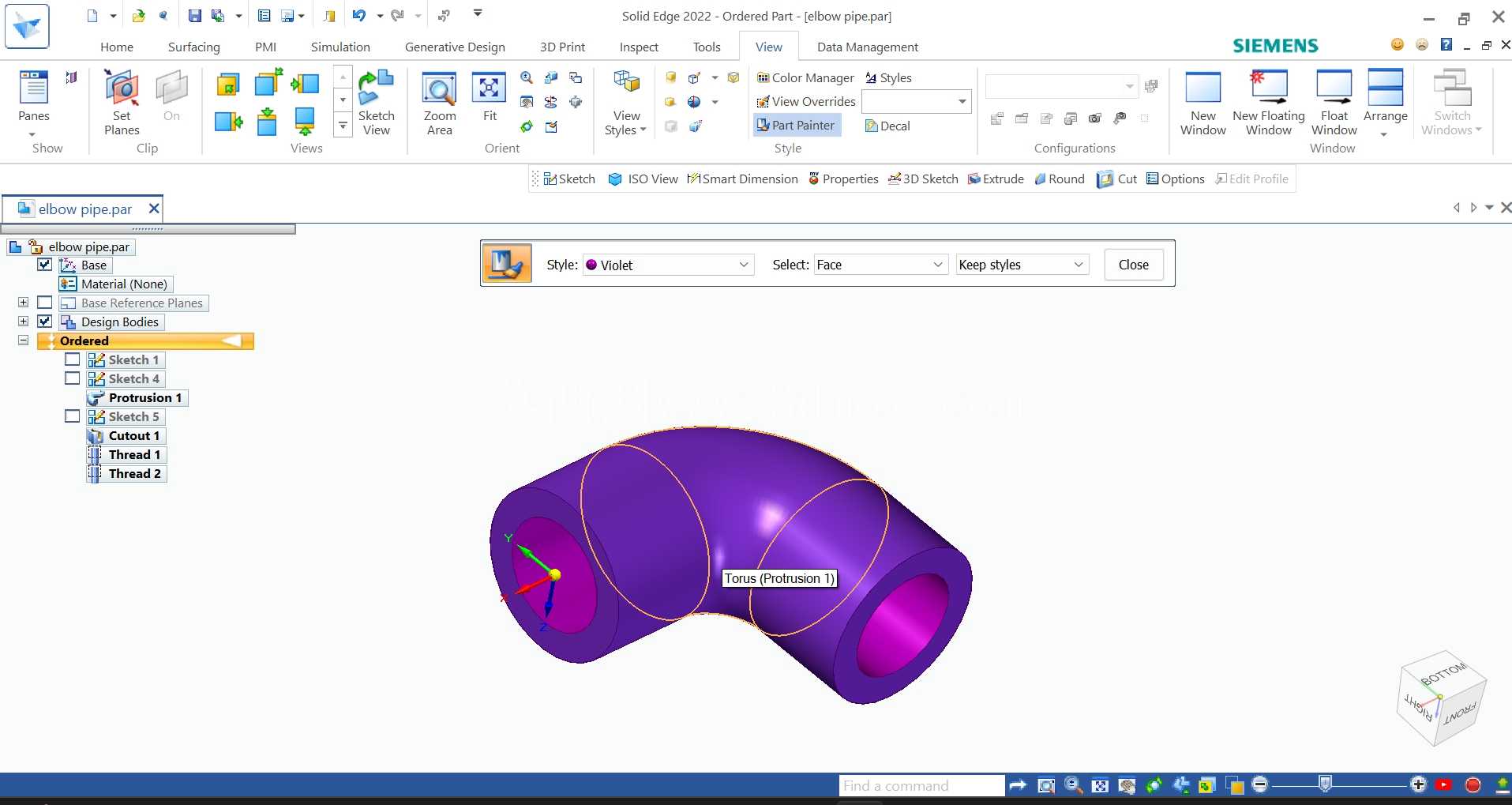
Task: Show Sketch 1 using its checkbox
Action: coord(73,359)
